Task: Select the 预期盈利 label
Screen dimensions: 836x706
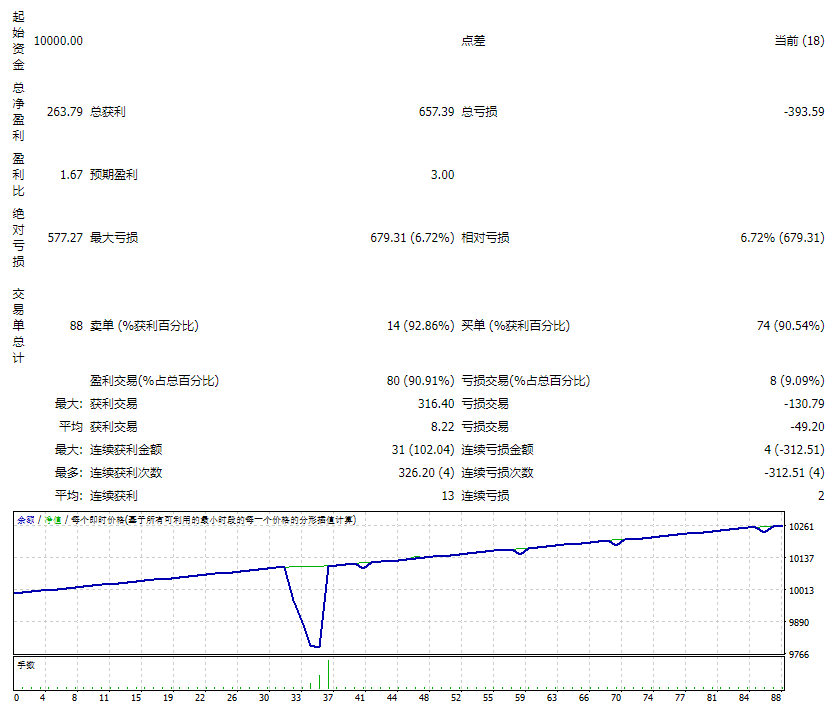Action: tap(114, 174)
